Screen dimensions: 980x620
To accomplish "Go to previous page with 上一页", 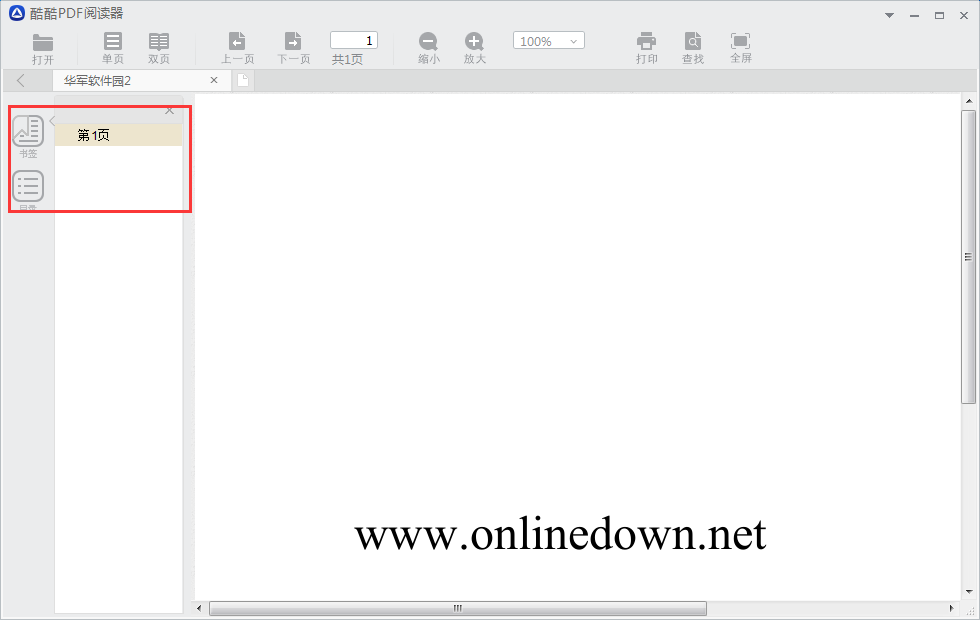I will 238,48.
